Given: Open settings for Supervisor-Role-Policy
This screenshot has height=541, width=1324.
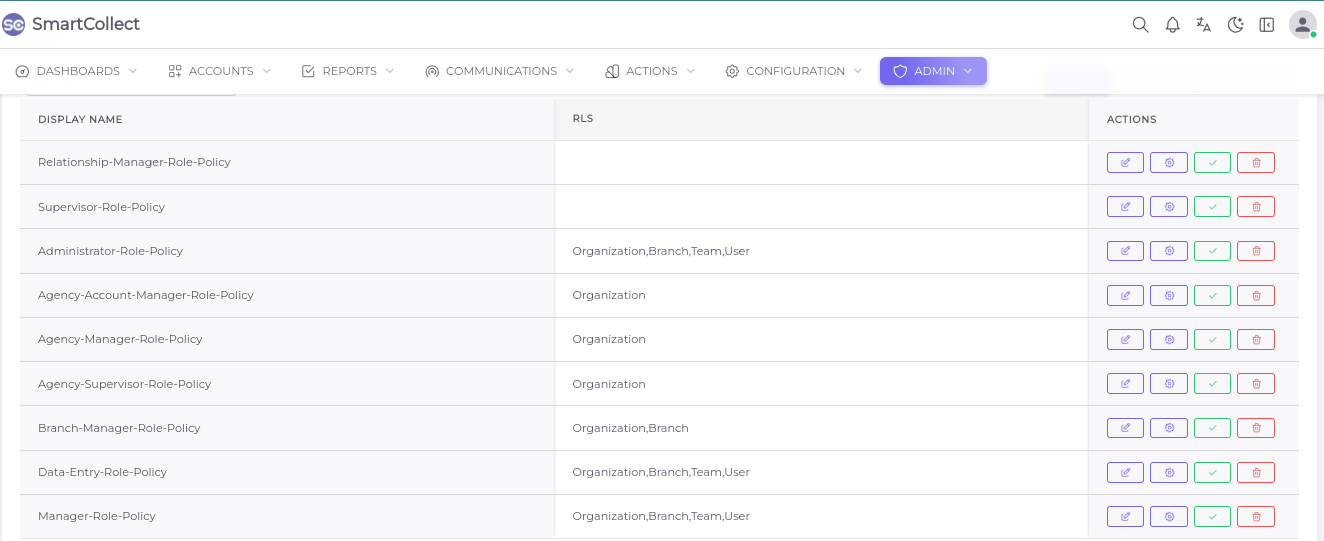Looking at the screenshot, I should tap(1168, 207).
